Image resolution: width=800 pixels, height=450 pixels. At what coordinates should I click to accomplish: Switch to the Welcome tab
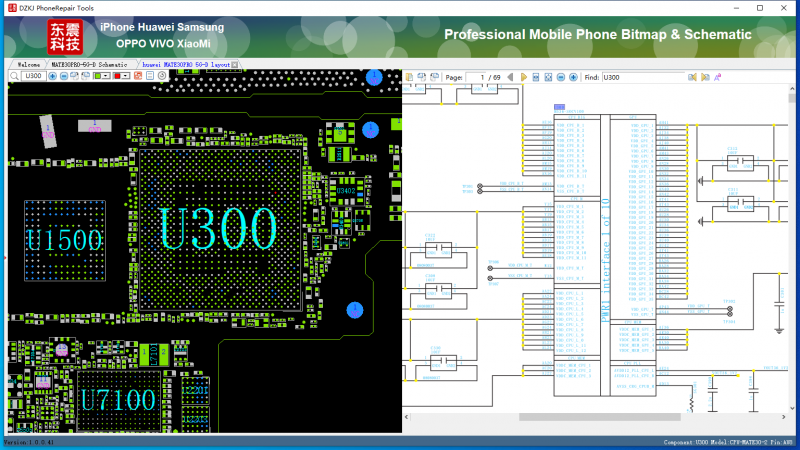(x=29, y=65)
